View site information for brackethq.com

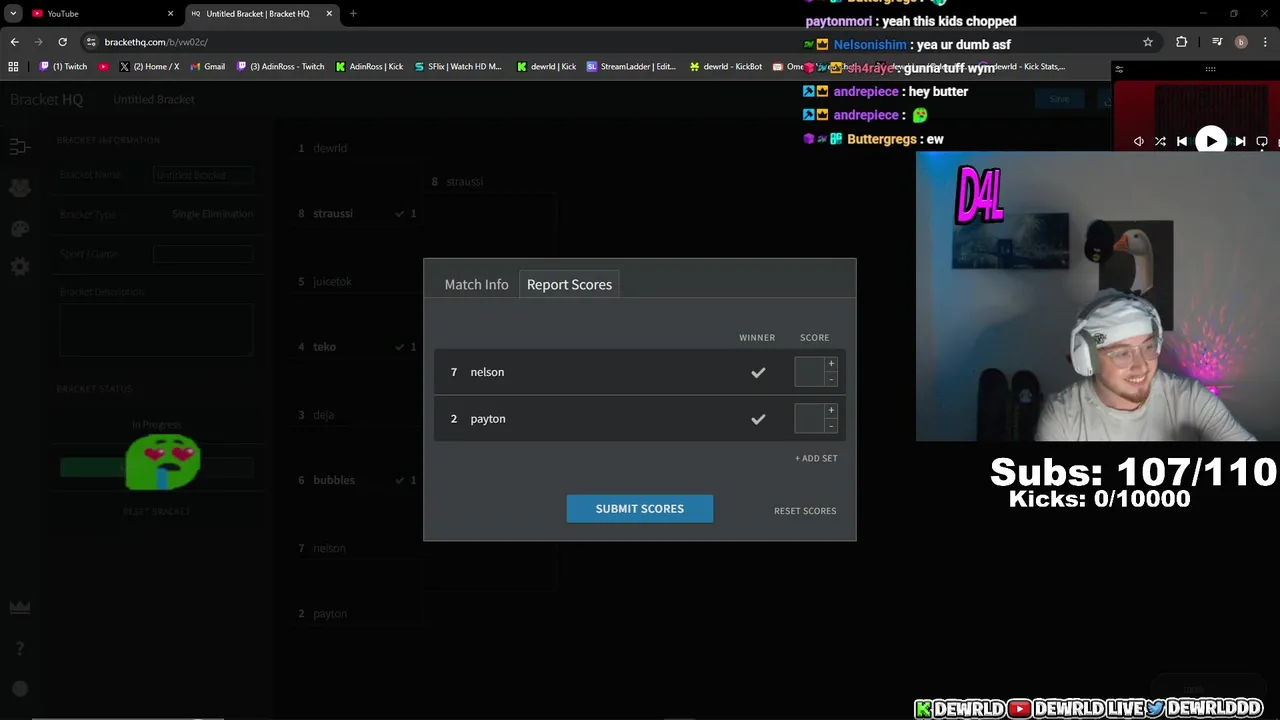tap(91, 42)
